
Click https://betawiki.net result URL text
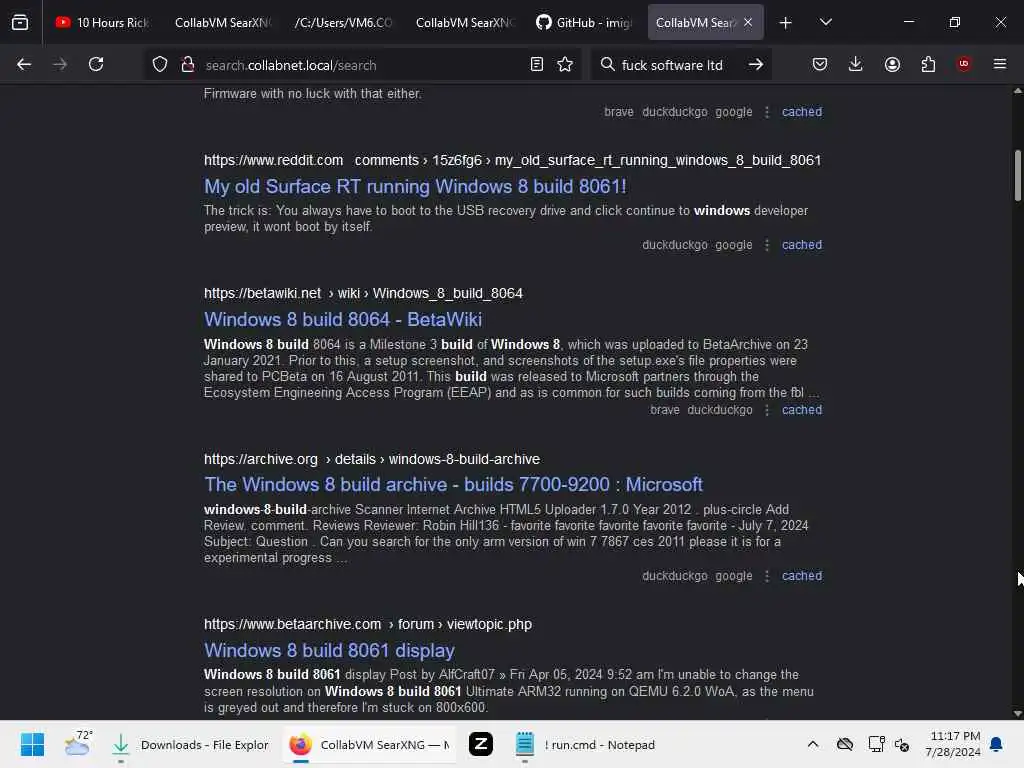pos(263,293)
